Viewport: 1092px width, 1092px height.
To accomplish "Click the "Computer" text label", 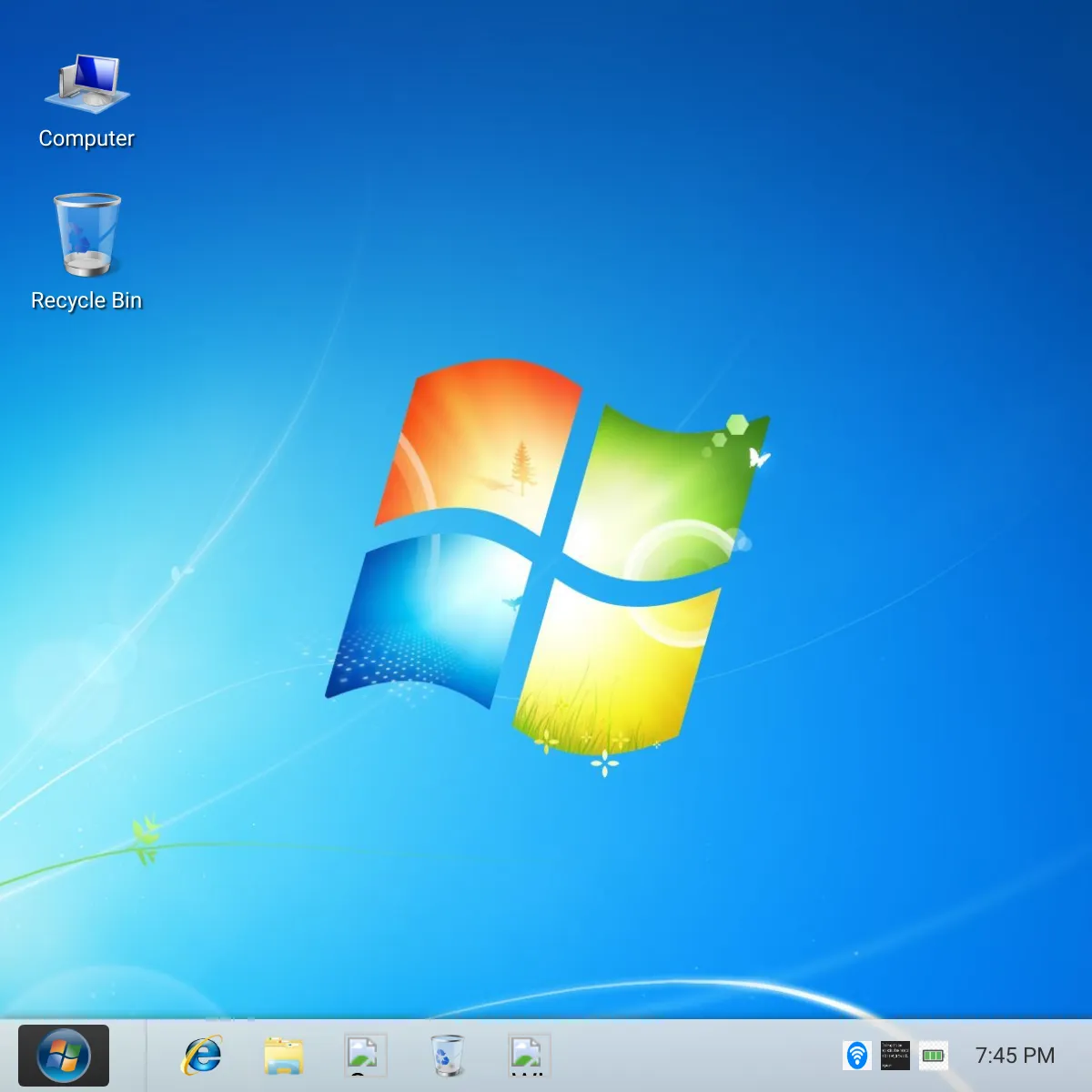I will 86,138.
